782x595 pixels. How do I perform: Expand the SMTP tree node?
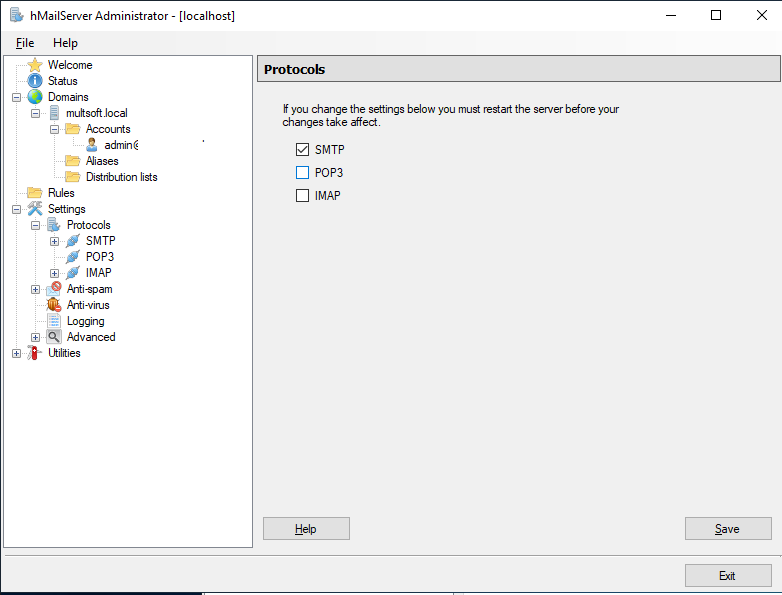pos(55,241)
